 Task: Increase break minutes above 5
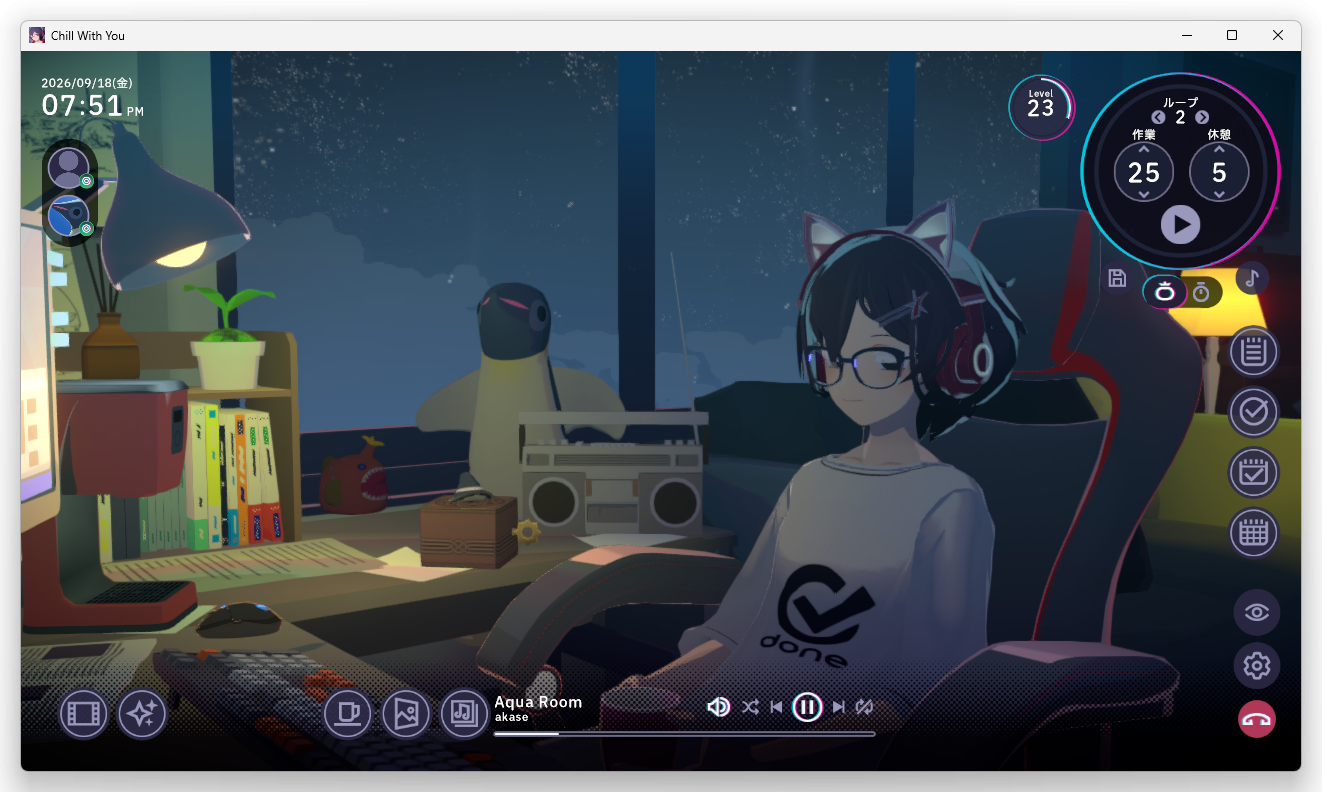pos(1219,150)
